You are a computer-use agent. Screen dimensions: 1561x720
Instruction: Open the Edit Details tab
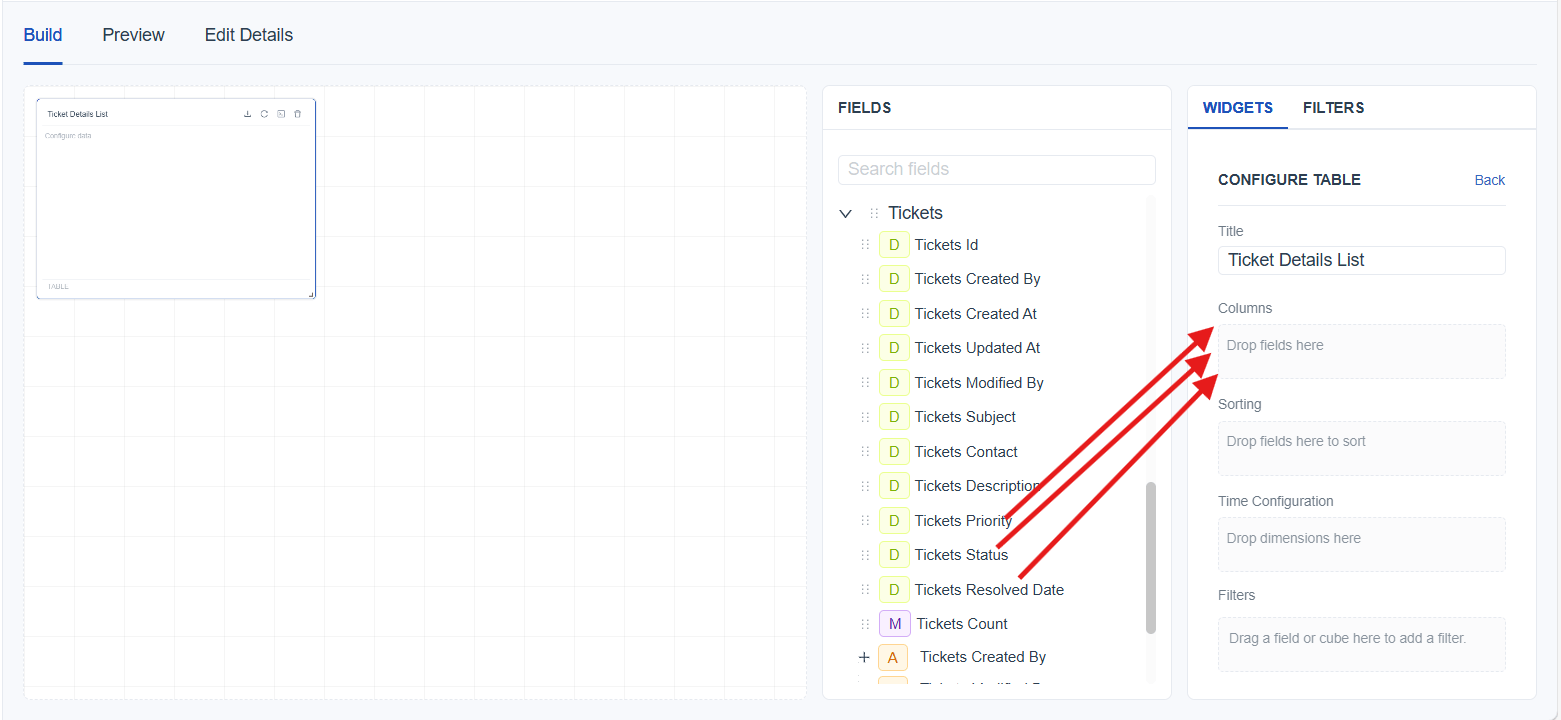pos(249,35)
